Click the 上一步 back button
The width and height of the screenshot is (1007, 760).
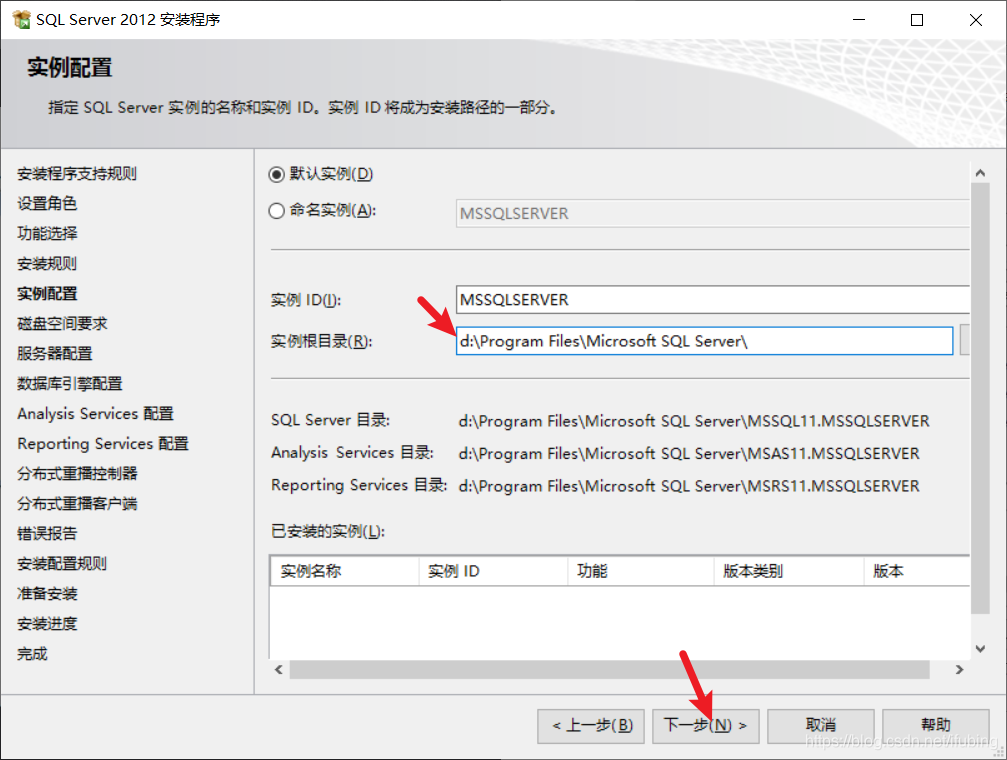click(x=591, y=726)
